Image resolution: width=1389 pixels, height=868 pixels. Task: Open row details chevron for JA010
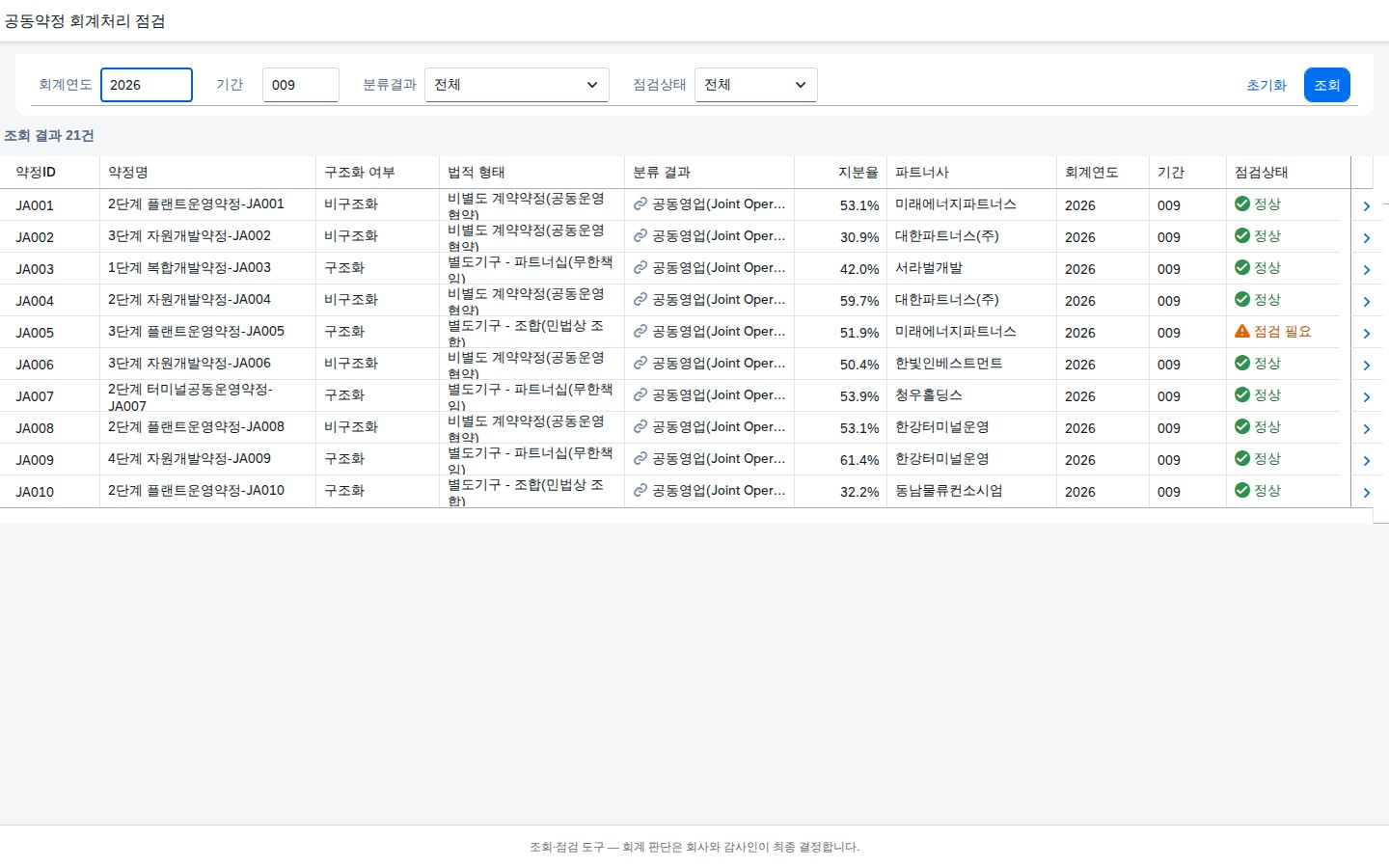pyautogui.click(x=1366, y=492)
